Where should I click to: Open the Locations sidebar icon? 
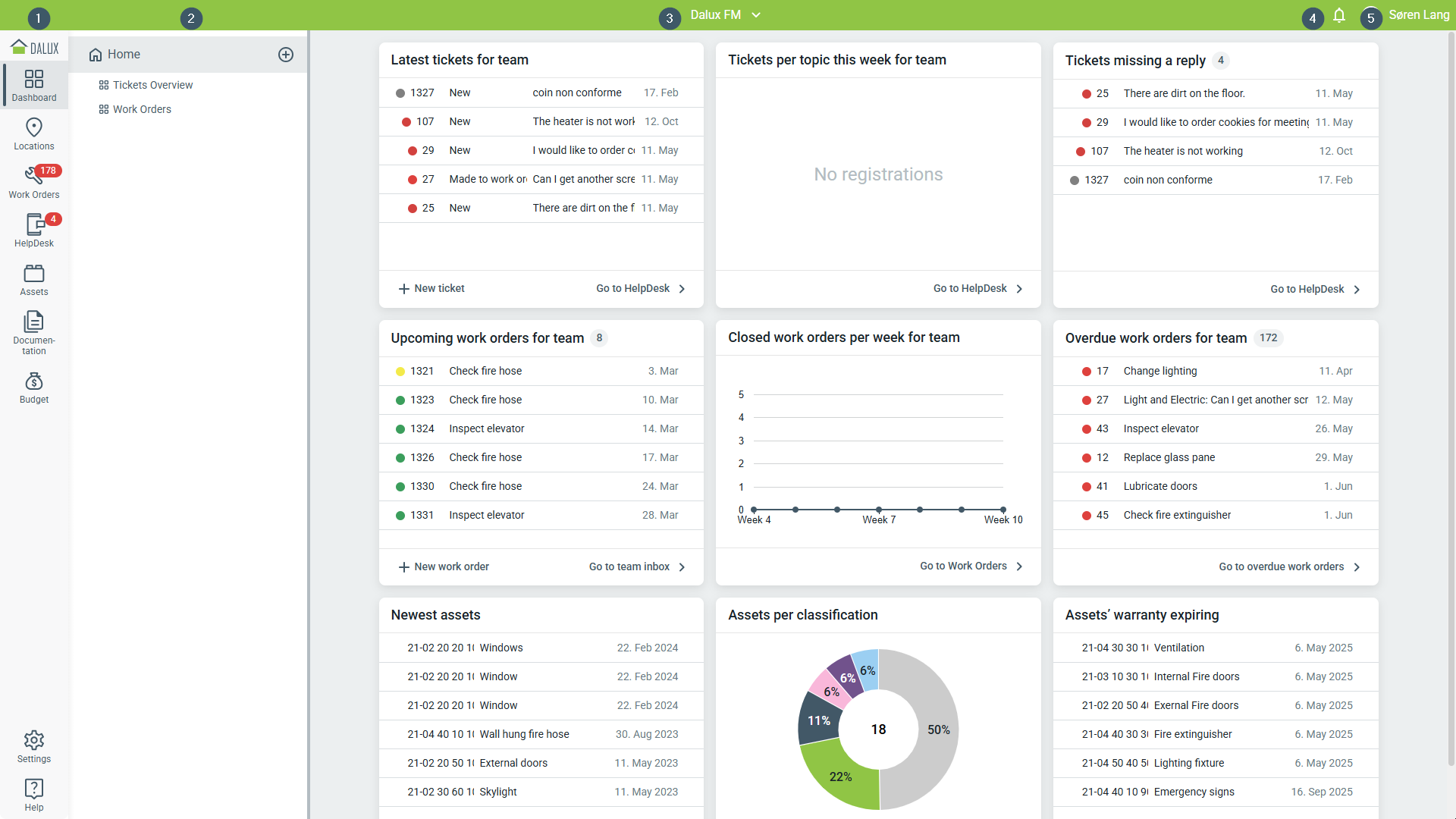click(34, 133)
